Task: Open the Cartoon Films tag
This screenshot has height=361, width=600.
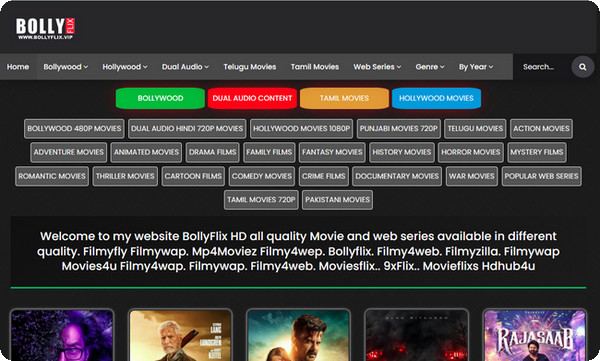Action: [193, 176]
